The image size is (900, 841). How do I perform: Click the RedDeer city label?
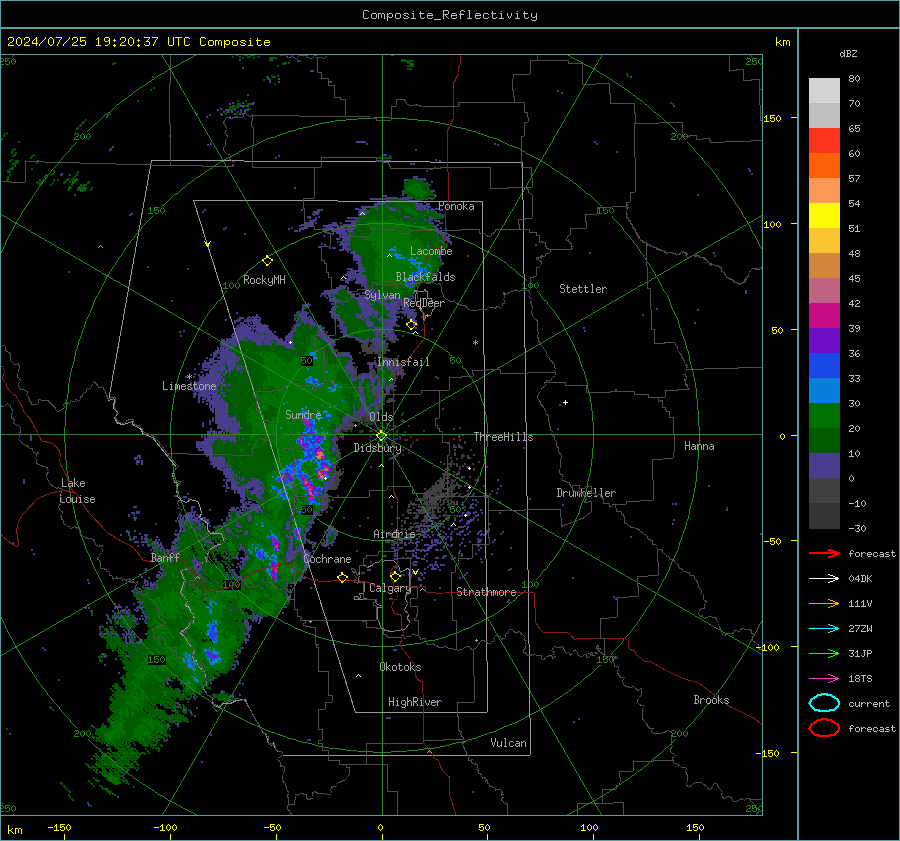pos(424,303)
